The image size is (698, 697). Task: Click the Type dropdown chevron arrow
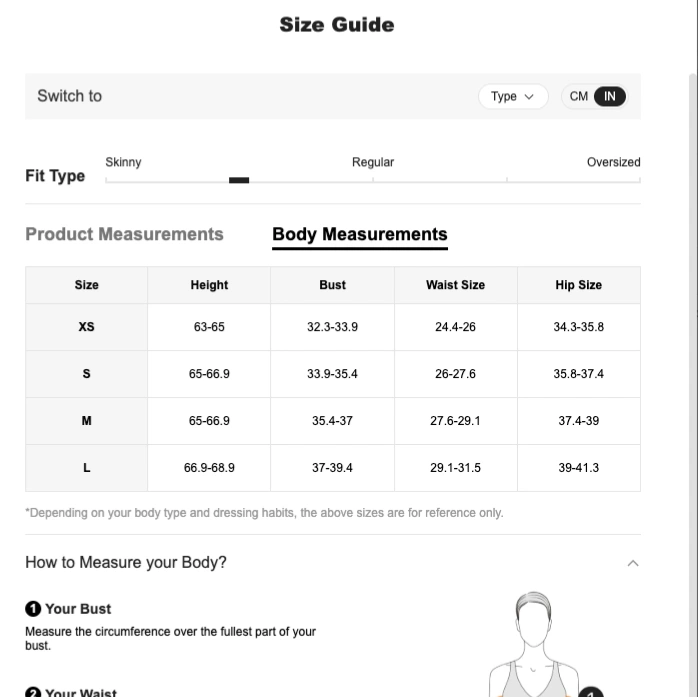529,97
